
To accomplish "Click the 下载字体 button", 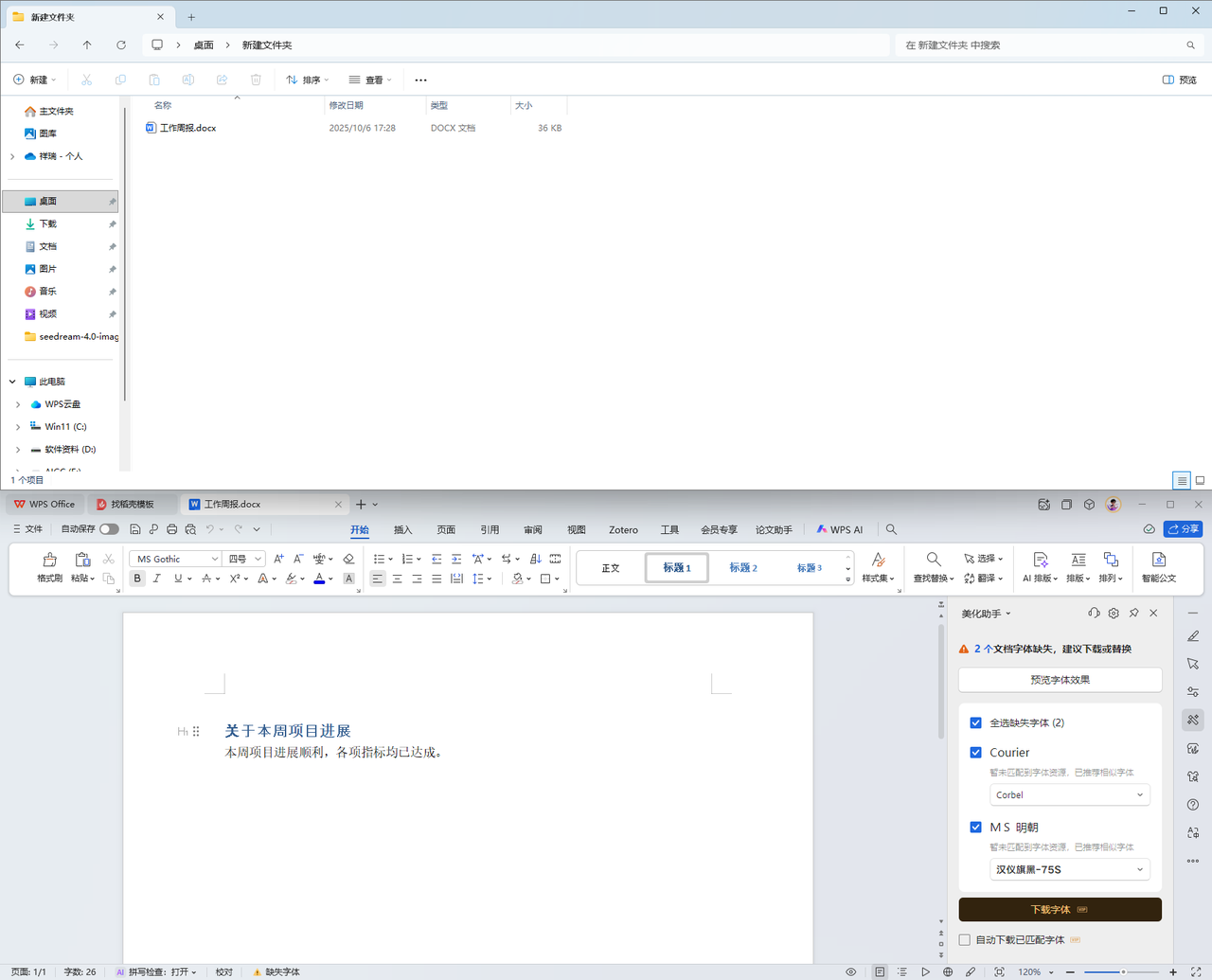I will (1060, 909).
